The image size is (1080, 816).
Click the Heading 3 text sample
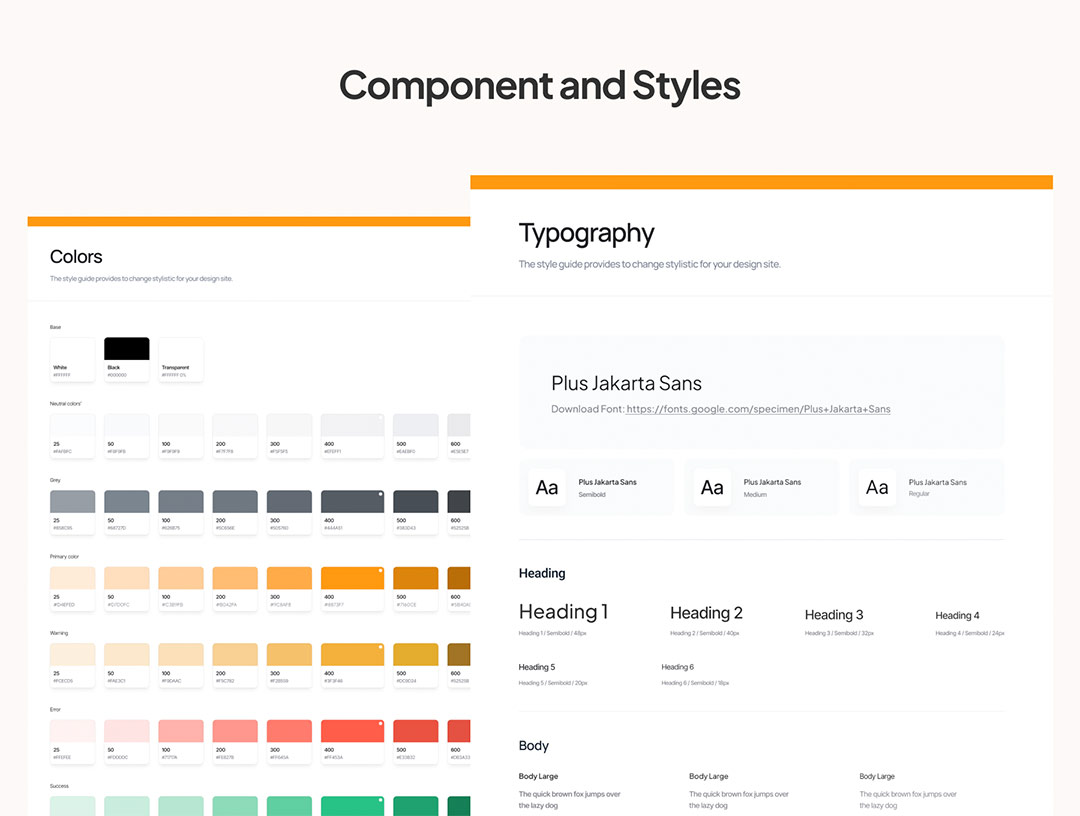coord(833,615)
